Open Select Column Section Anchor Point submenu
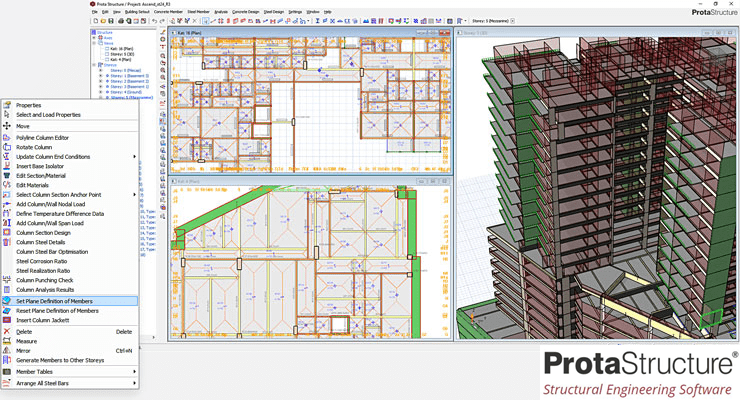 coord(135,194)
